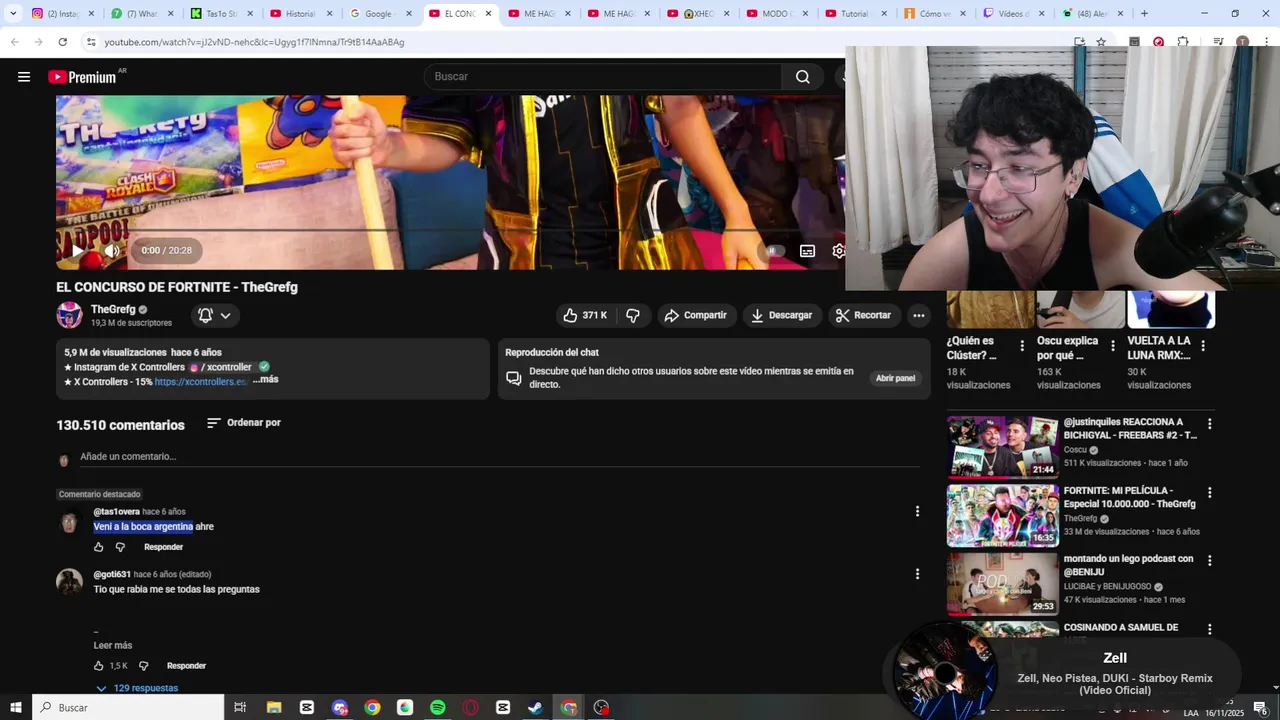Switch to the WhatsApp browser tab

[x=142, y=14]
